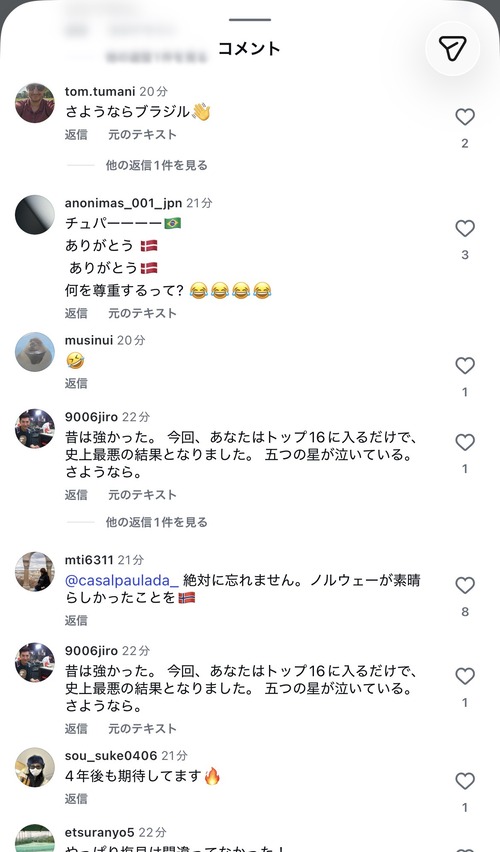Like anonimas_001_jpn's comment
This screenshot has width=500, height=852.
[x=465, y=228]
